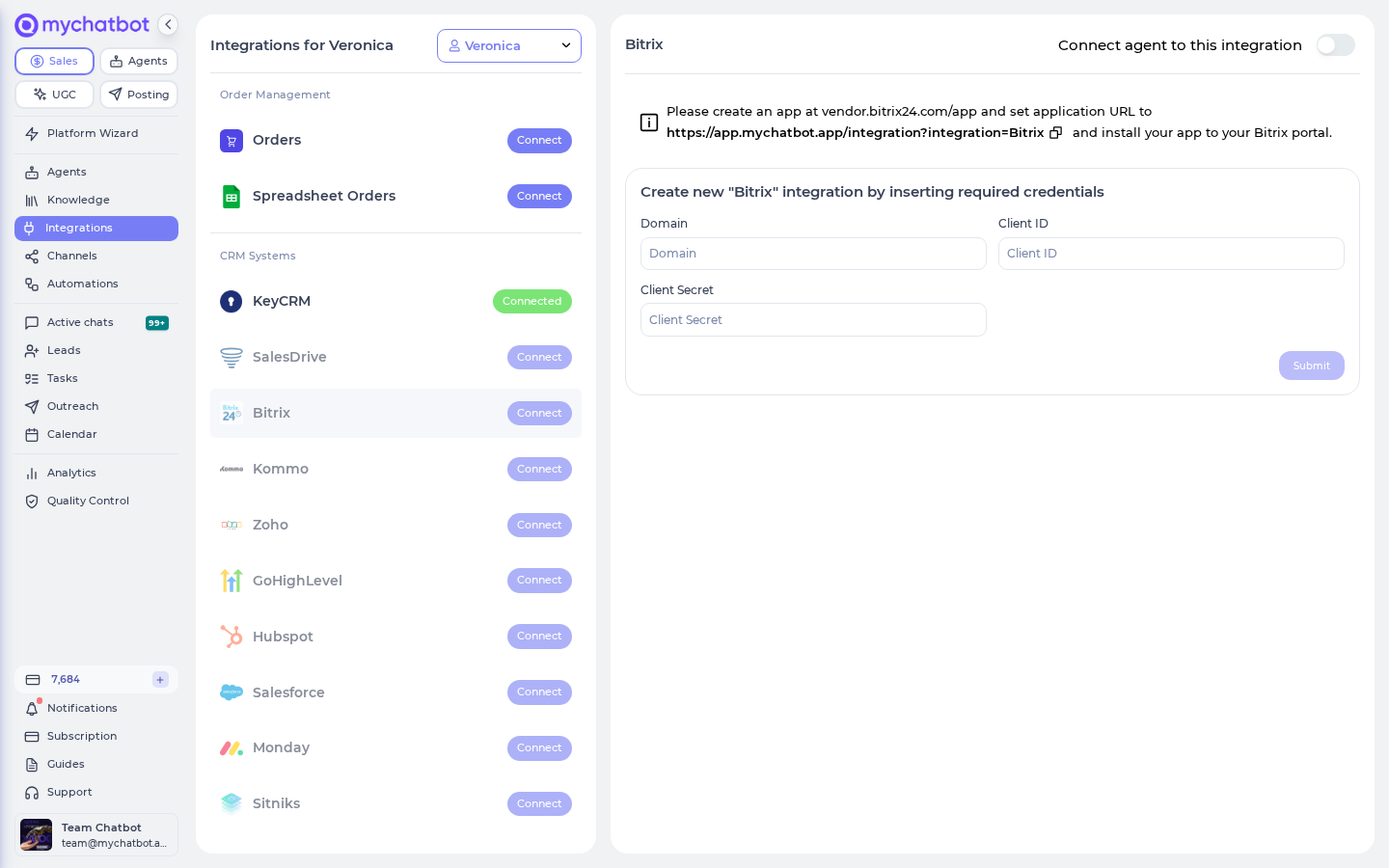Connect the Salesforce integration
The height and width of the screenshot is (868, 1389).
539,692
